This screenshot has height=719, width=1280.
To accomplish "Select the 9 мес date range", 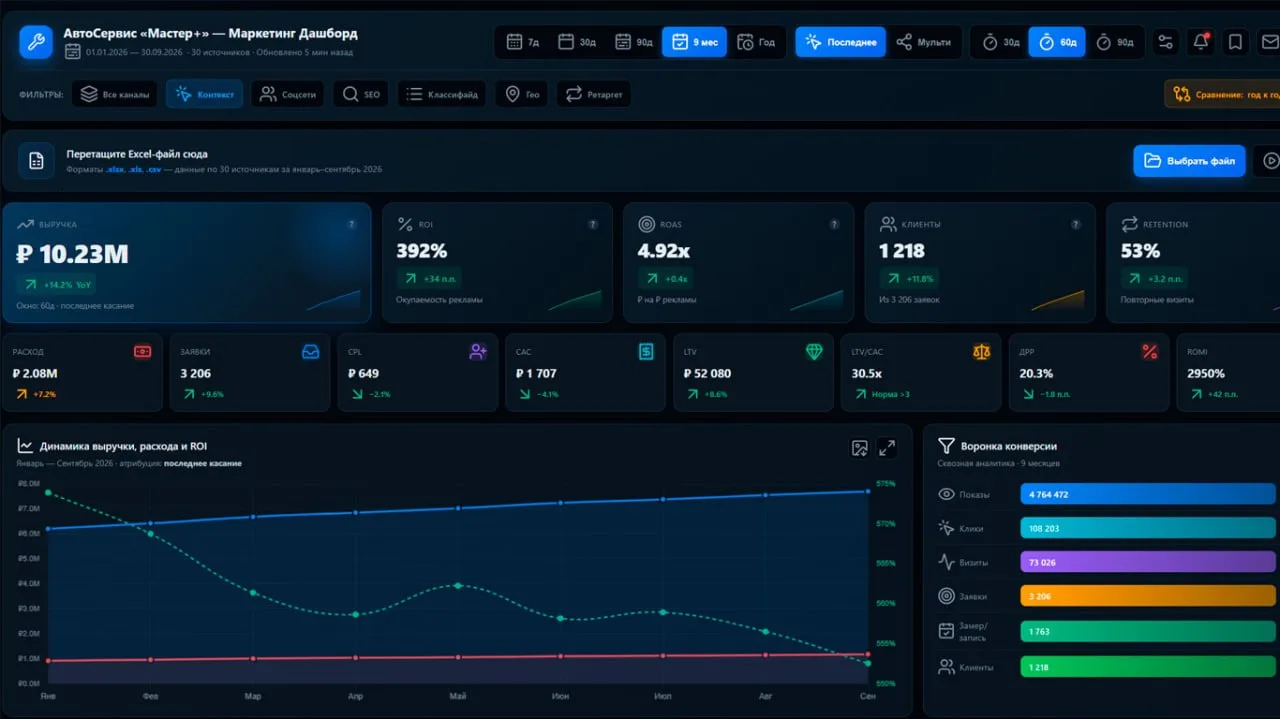I will pos(694,42).
